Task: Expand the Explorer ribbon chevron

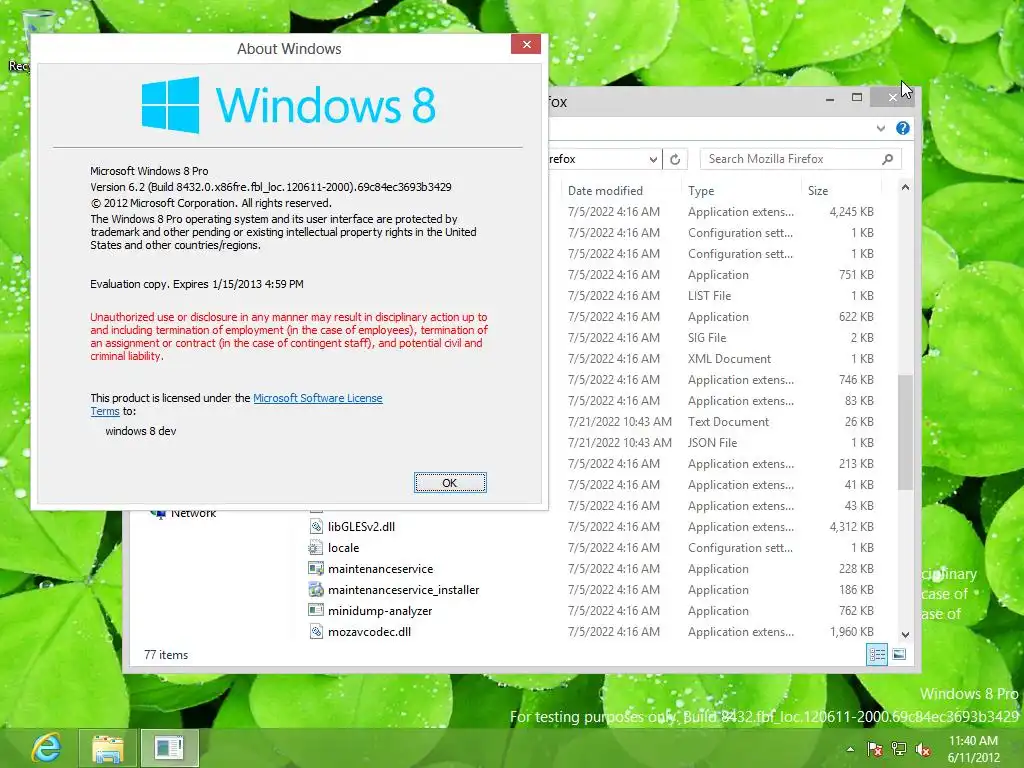Action: pos(880,128)
